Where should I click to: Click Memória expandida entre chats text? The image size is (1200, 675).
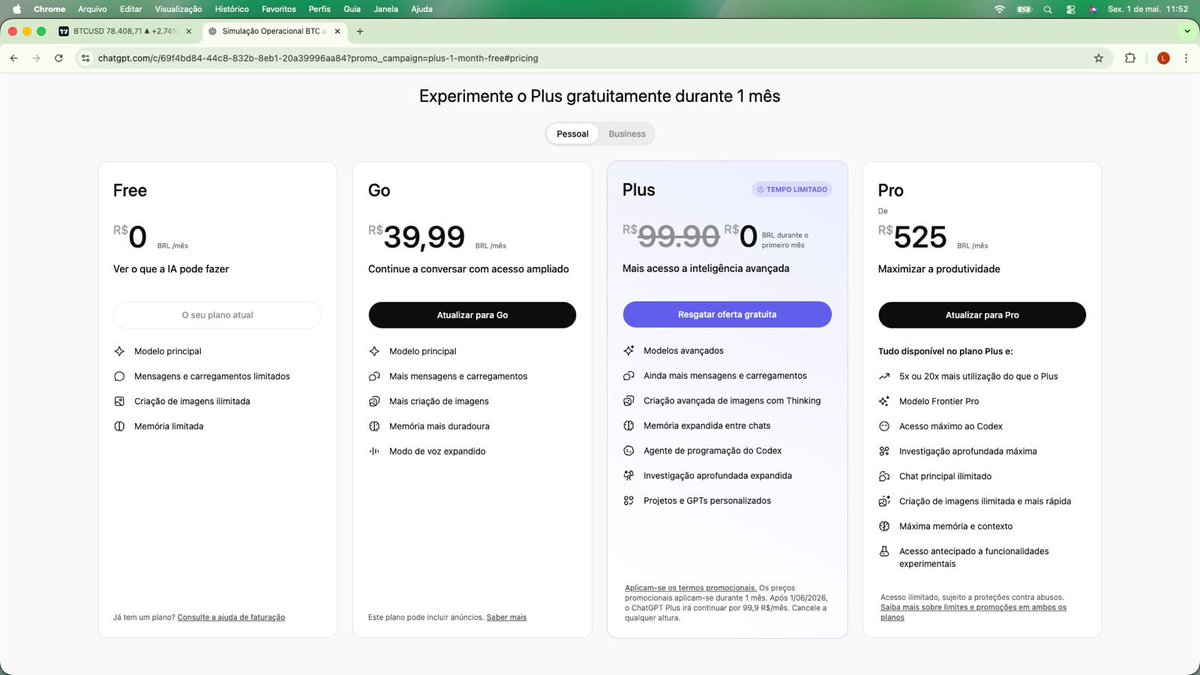[x=706, y=426]
